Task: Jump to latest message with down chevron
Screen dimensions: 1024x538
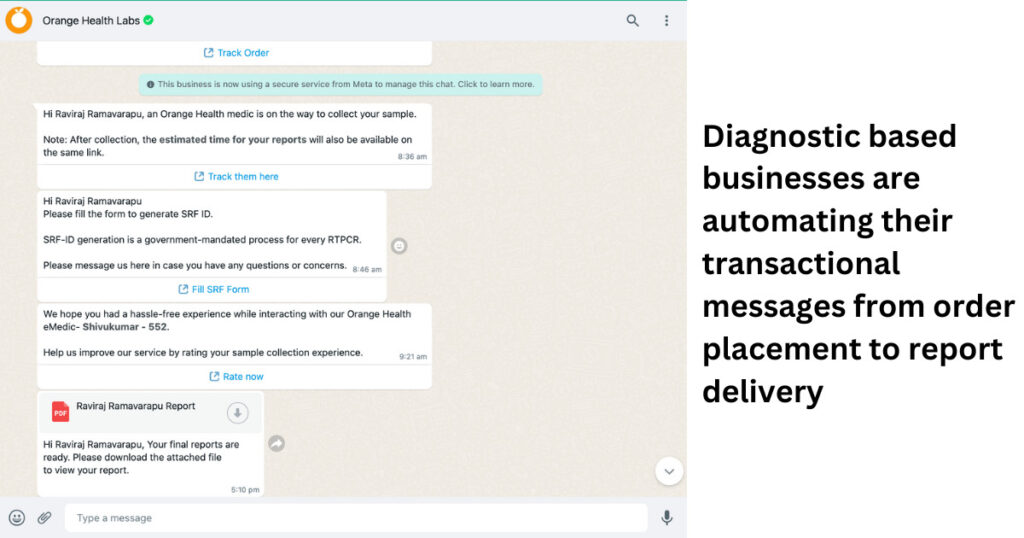Action: pos(669,471)
